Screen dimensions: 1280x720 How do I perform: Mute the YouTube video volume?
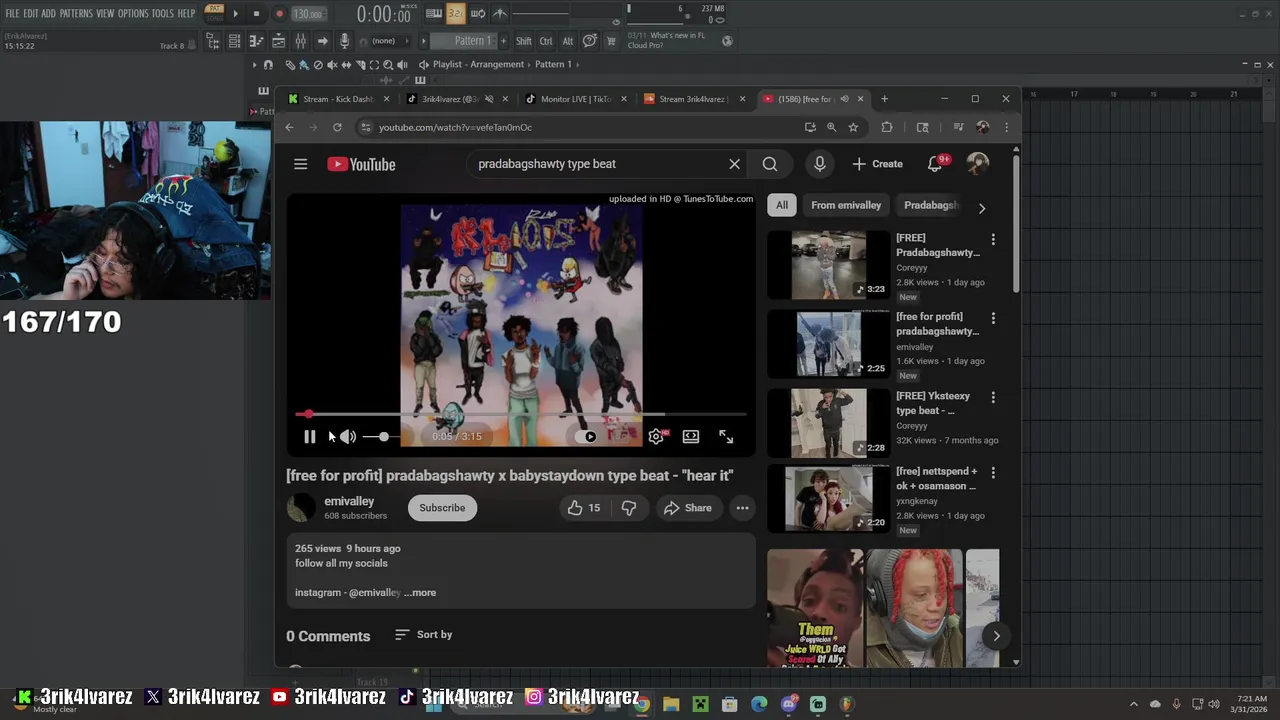click(x=347, y=436)
